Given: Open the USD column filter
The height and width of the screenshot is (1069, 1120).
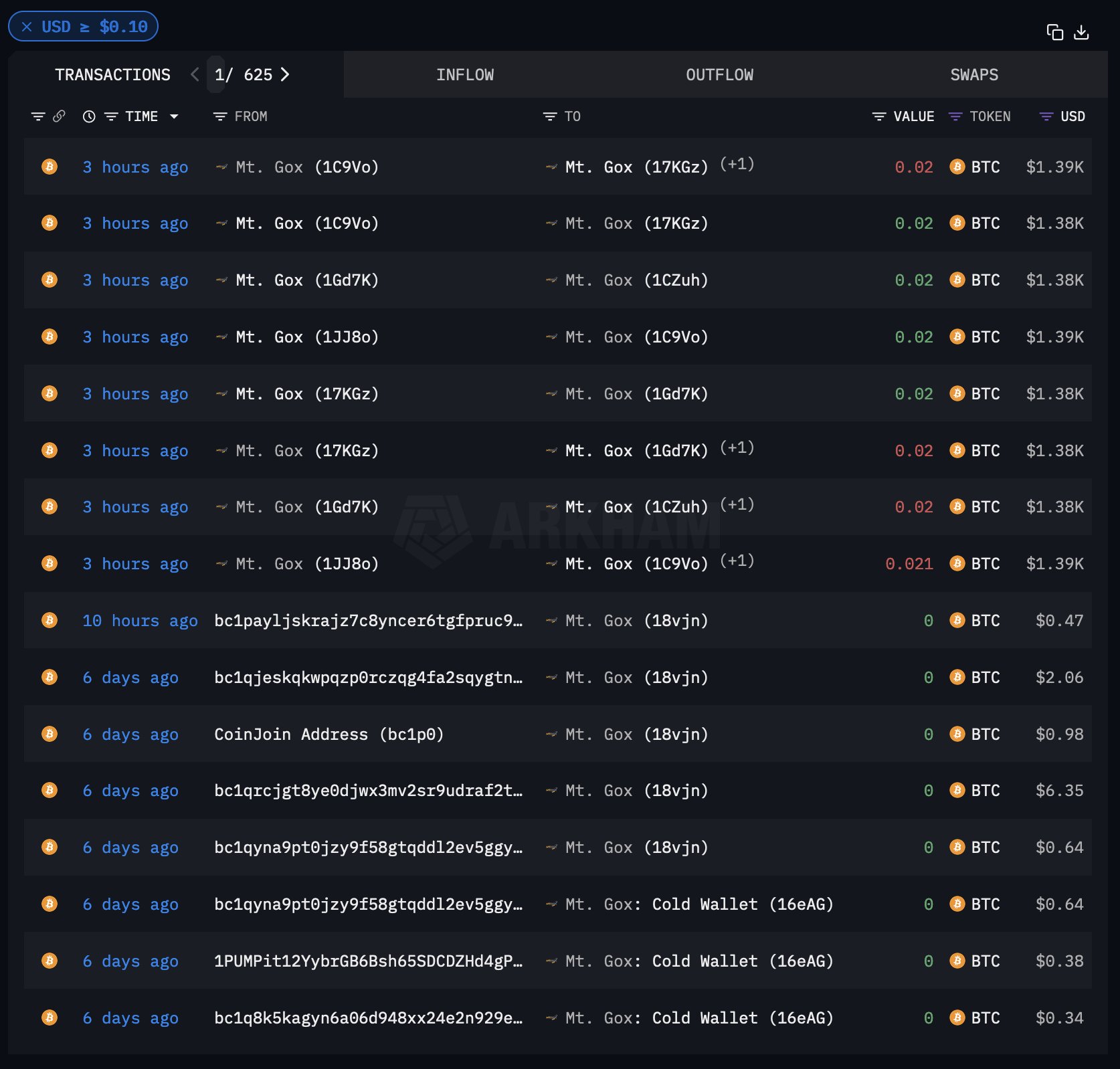Looking at the screenshot, I should [x=1046, y=116].
